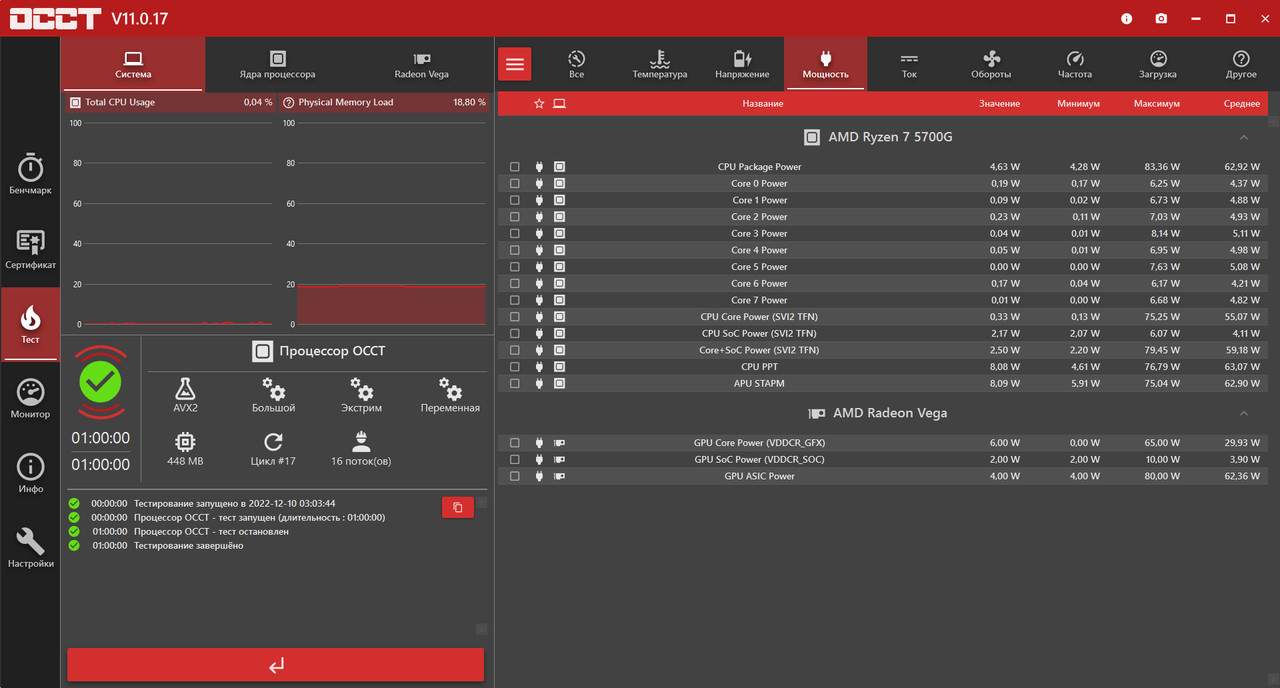Click the 16 поток(ов) threads worker icon
Viewport: 1280px width, 688px height.
361,442
